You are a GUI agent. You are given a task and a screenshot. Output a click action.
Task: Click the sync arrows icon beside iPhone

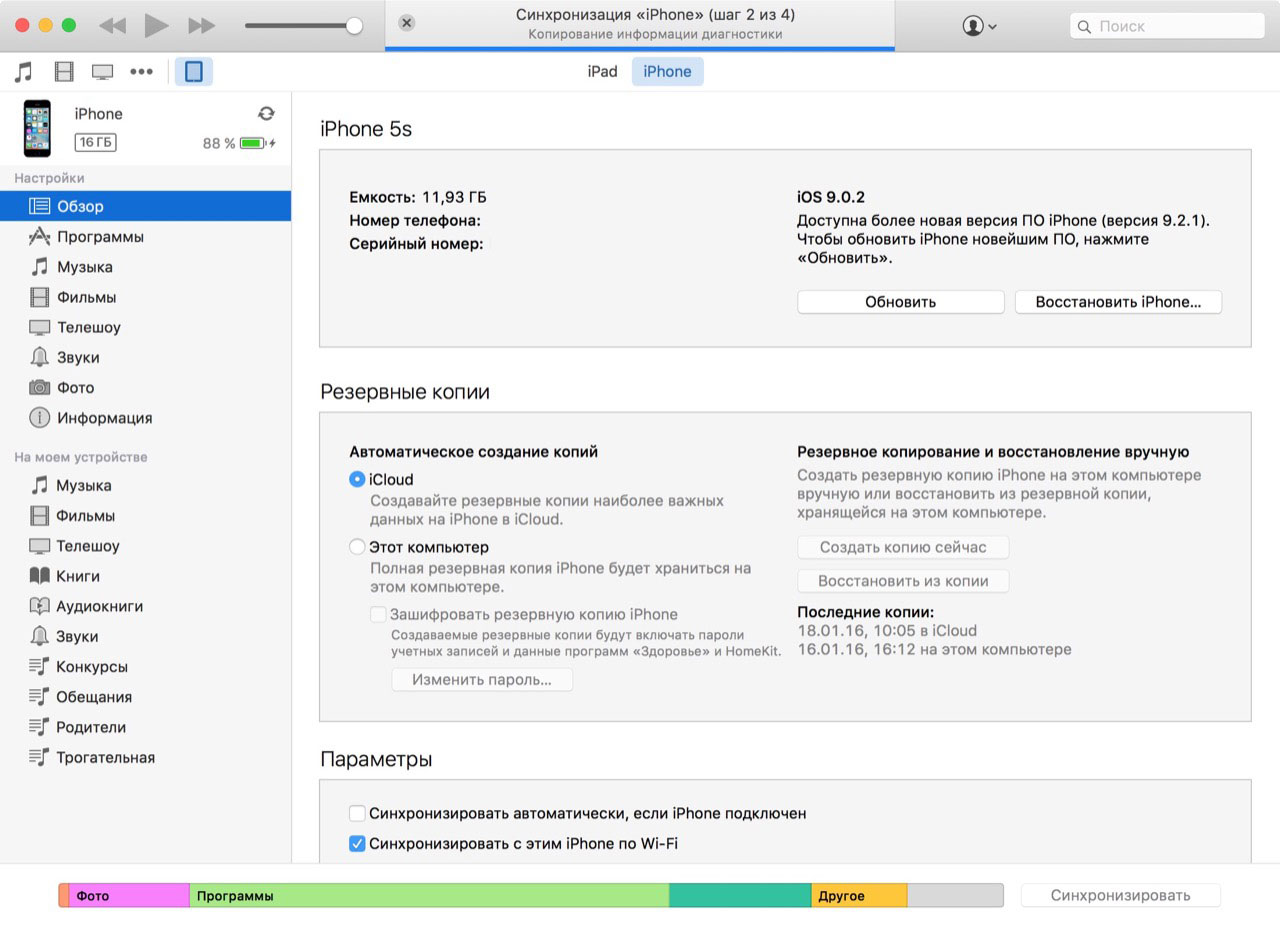coord(266,114)
